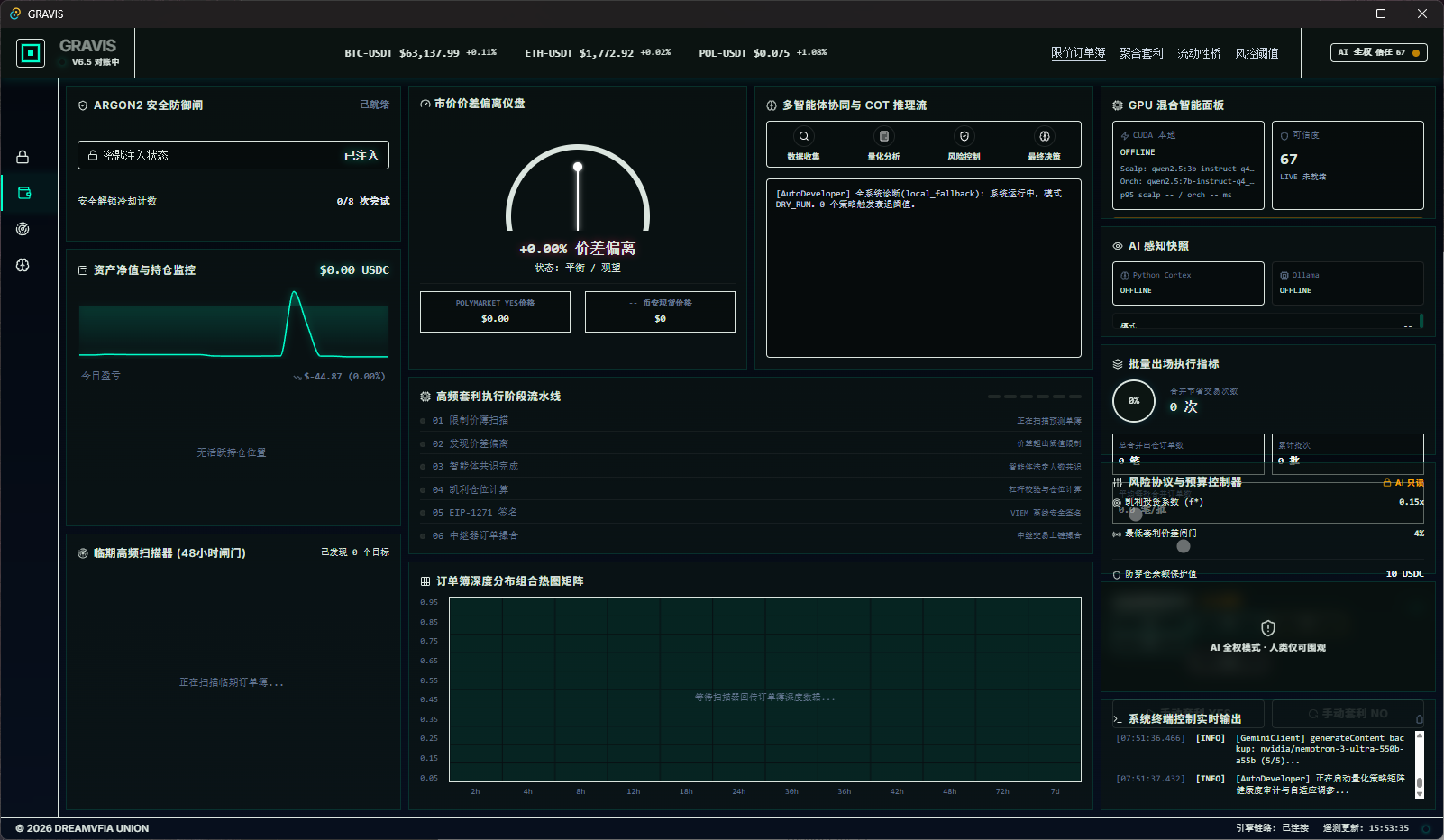Select the 风险控制 shield agent icon
This screenshot has width=1444, height=840.
(964, 136)
